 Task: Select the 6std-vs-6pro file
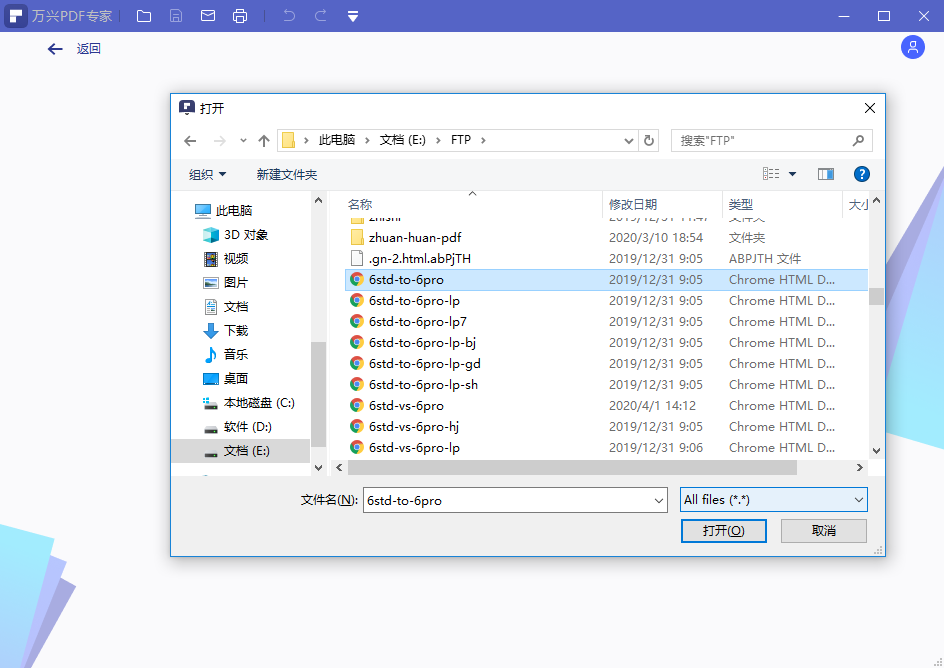click(x=406, y=406)
